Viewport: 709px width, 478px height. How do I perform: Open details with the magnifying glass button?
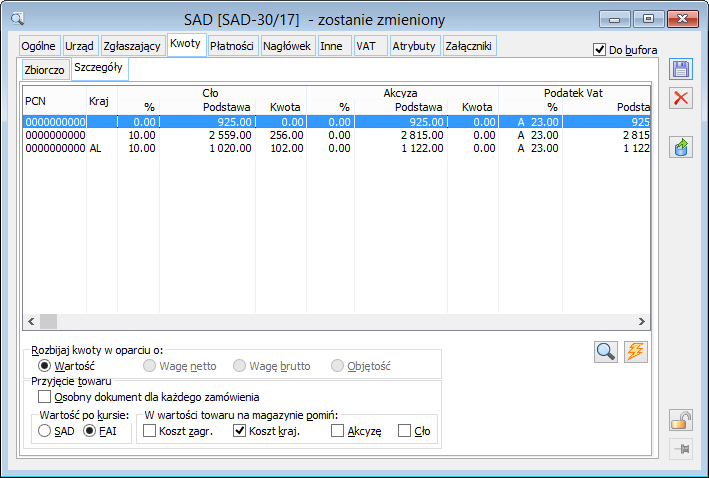pyautogui.click(x=606, y=351)
